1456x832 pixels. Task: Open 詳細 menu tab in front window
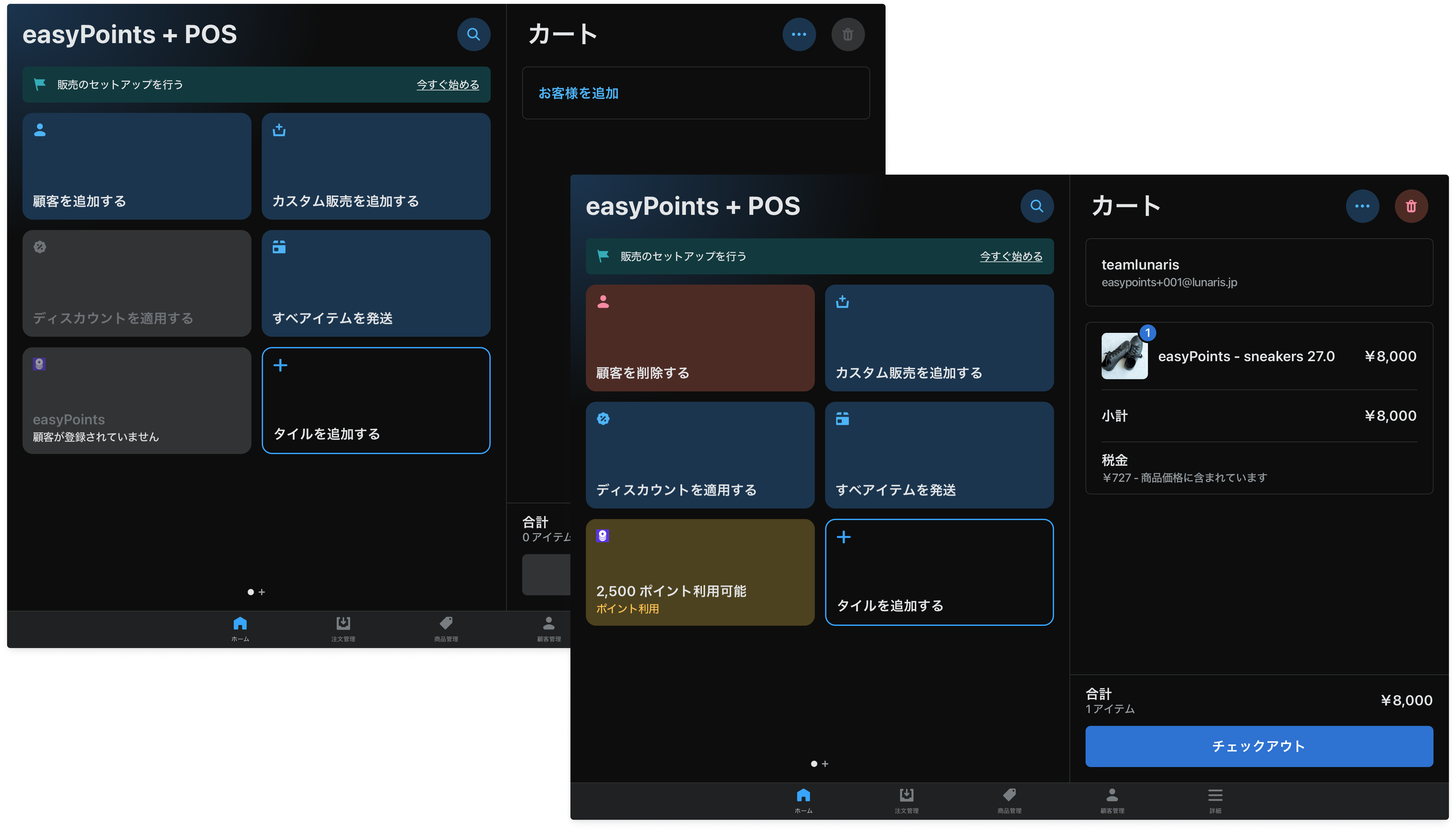click(x=1215, y=801)
